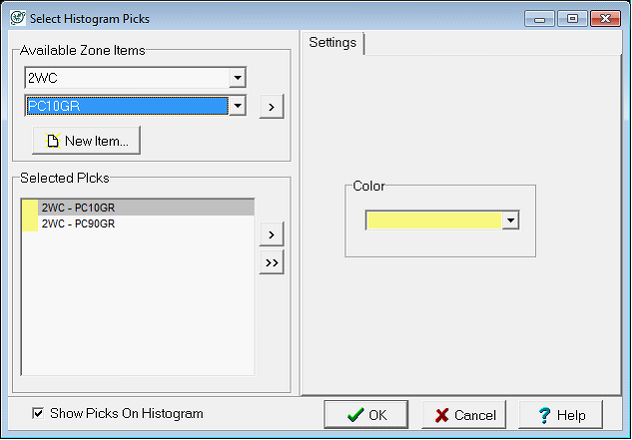Click the add-item arrow next to PC10GR

pyautogui.click(x=271, y=106)
